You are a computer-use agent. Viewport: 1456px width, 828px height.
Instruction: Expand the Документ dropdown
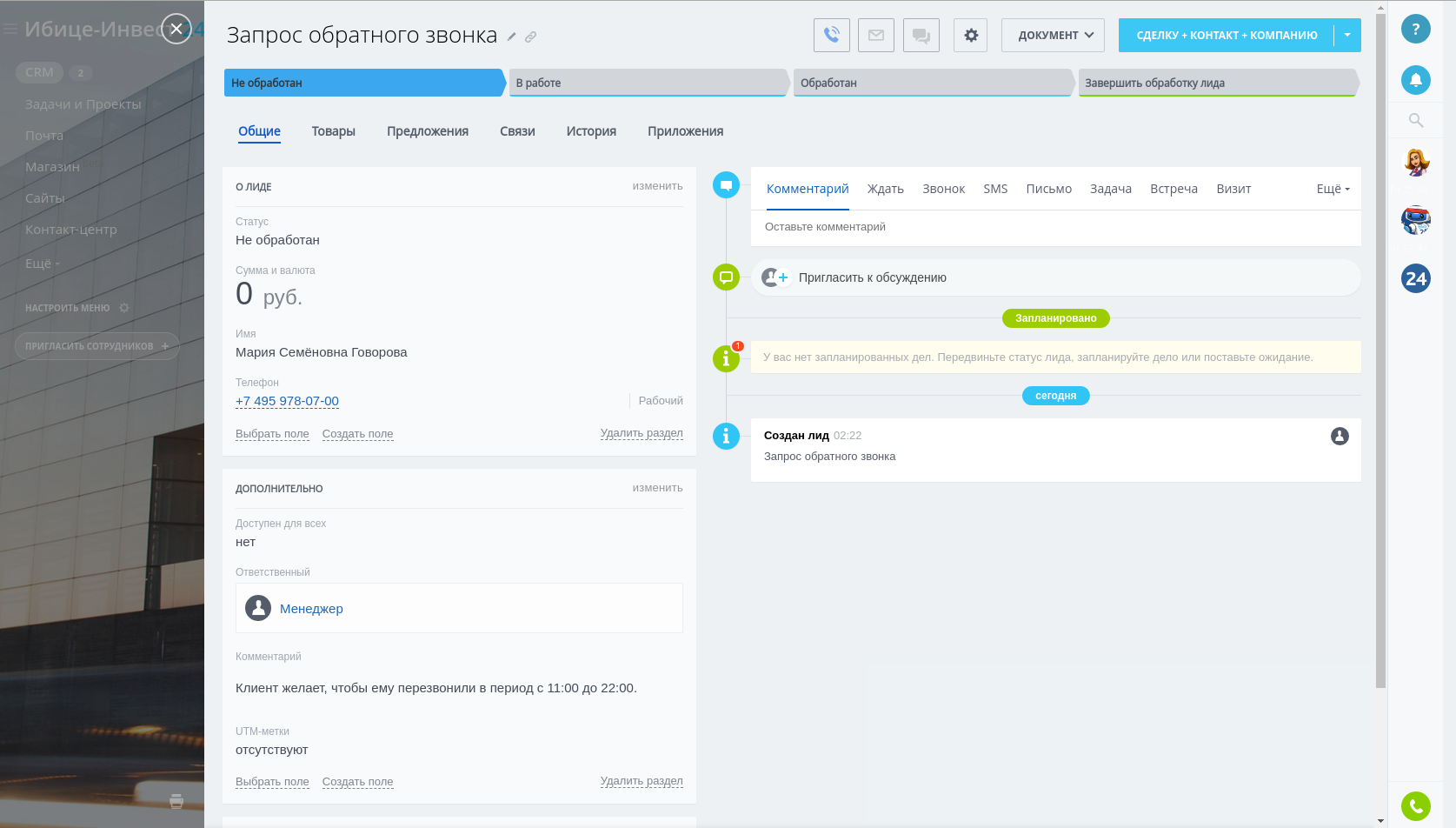click(1053, 36)
